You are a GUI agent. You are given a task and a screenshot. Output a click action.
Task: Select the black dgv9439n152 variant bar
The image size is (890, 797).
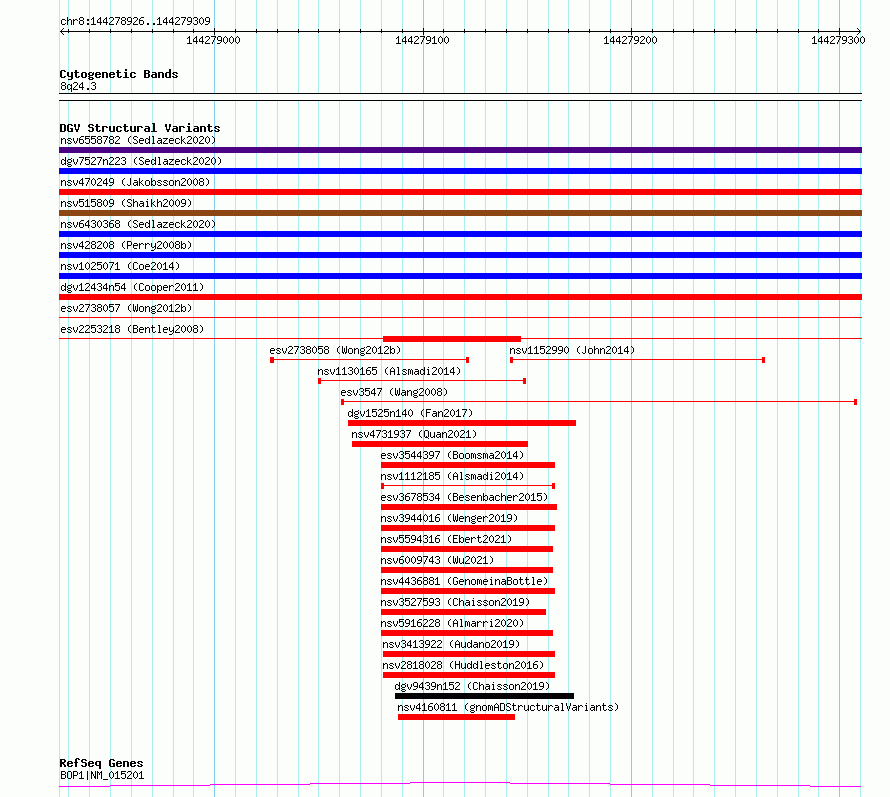tap(484, 696)
